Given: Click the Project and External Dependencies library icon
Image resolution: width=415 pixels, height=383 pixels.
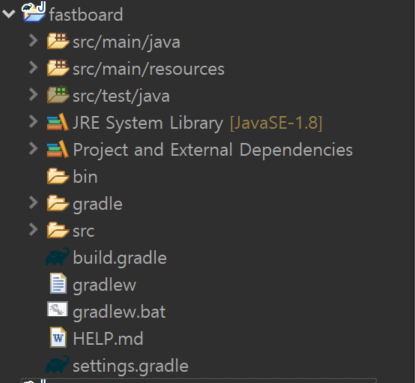Looking at the screenshot, I should tap(58, 149).
